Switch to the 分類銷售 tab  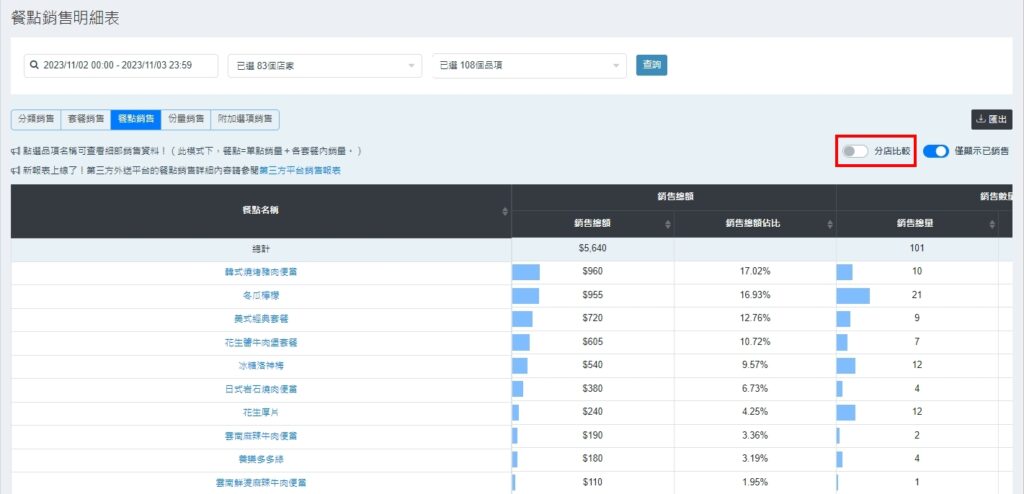(x=36, y=119)
